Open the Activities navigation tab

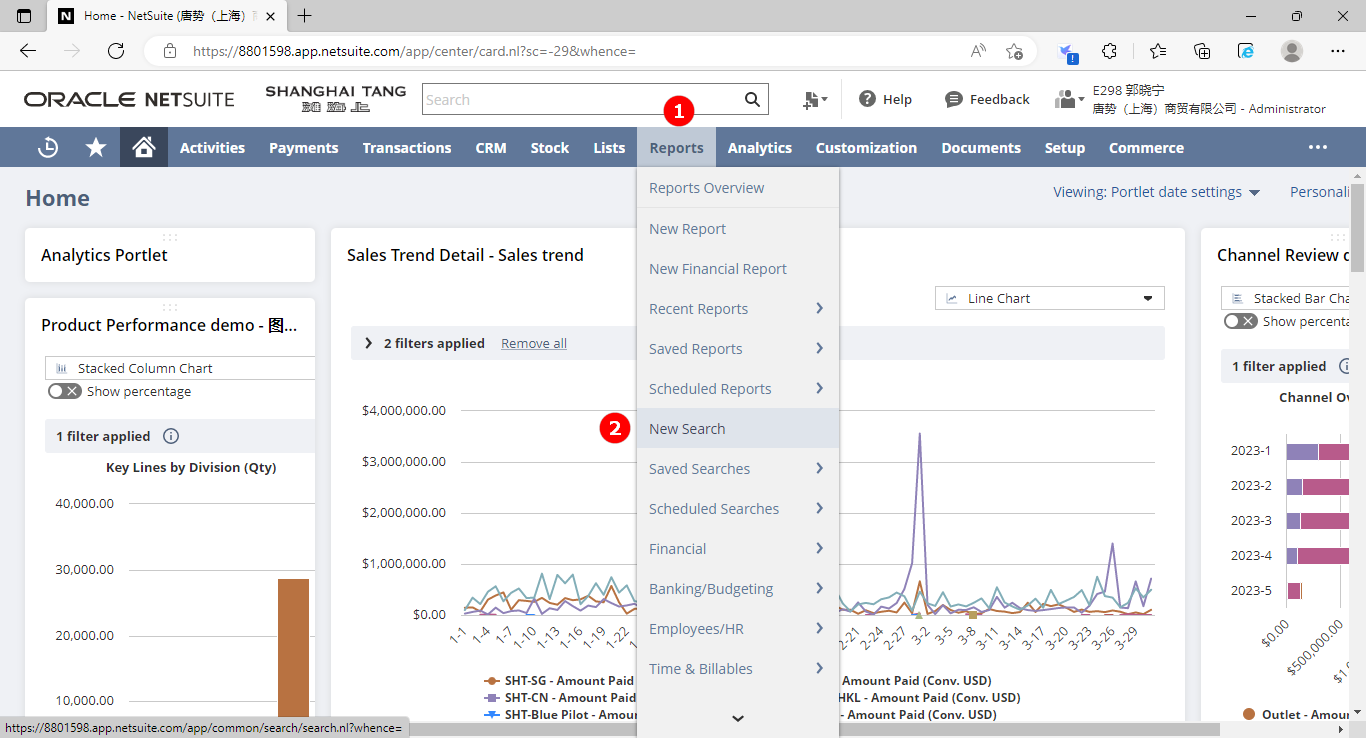tap(212, 148)
